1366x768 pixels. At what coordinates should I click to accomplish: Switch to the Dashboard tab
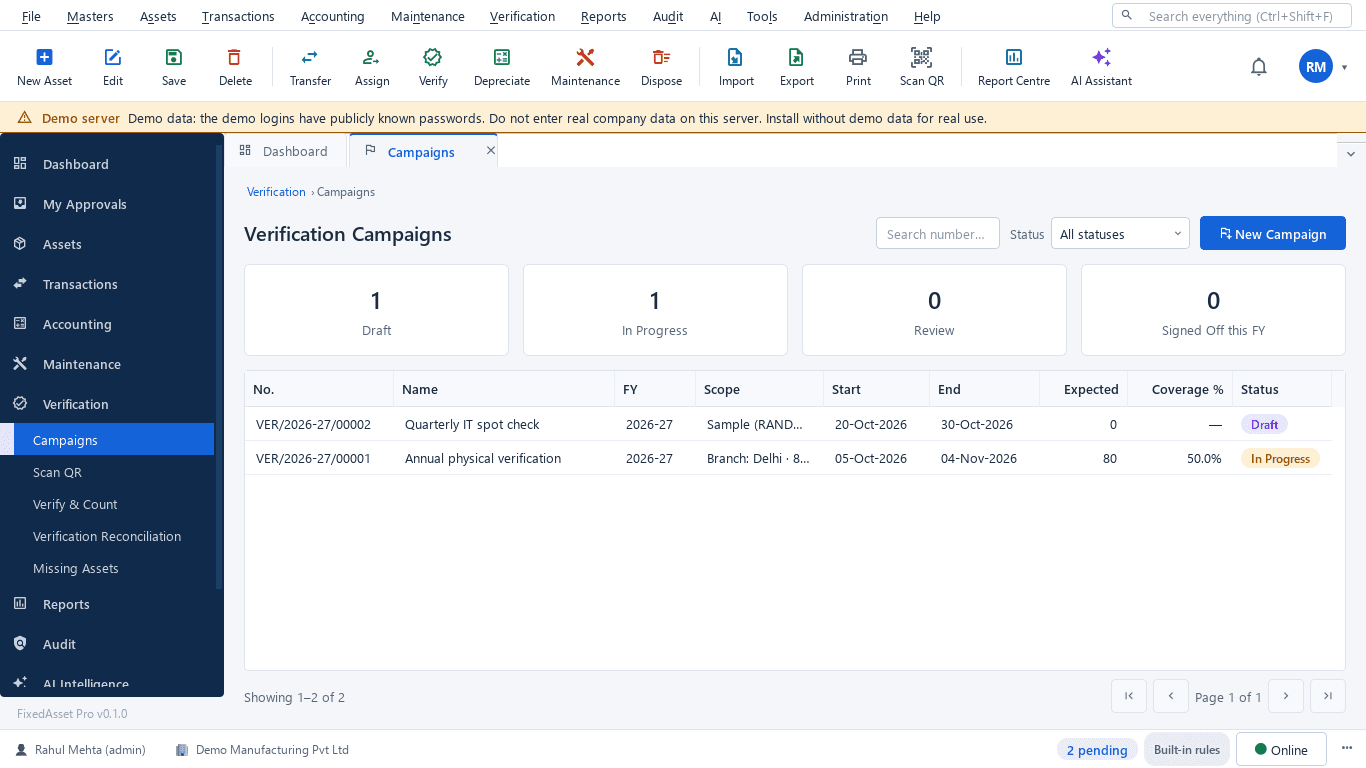(285, 151)
